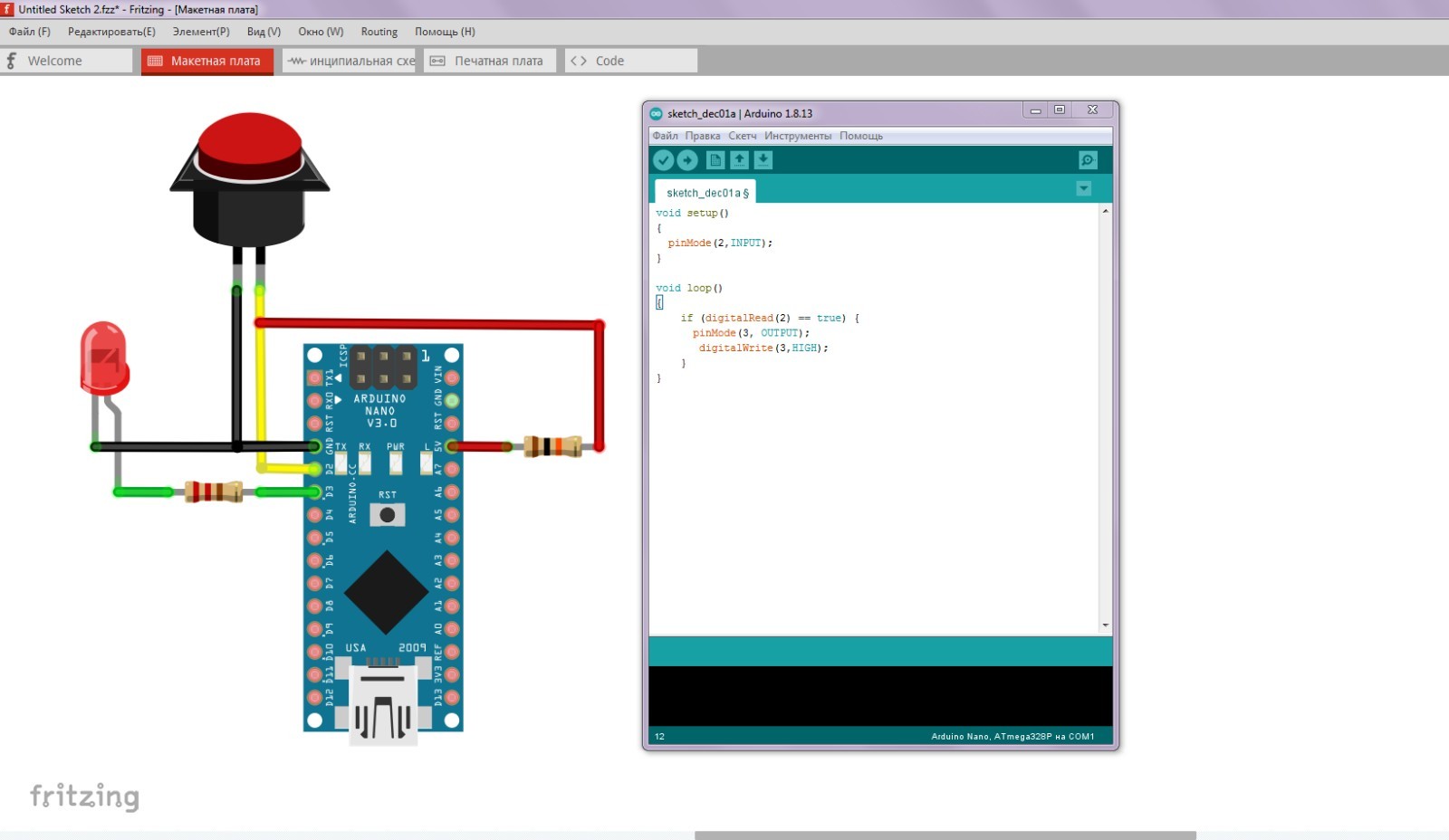Viewport: 1449px width, 840px height.
Task: Maximize the Arduino window
Action: pyautogui.click(x=1059, y=110)
